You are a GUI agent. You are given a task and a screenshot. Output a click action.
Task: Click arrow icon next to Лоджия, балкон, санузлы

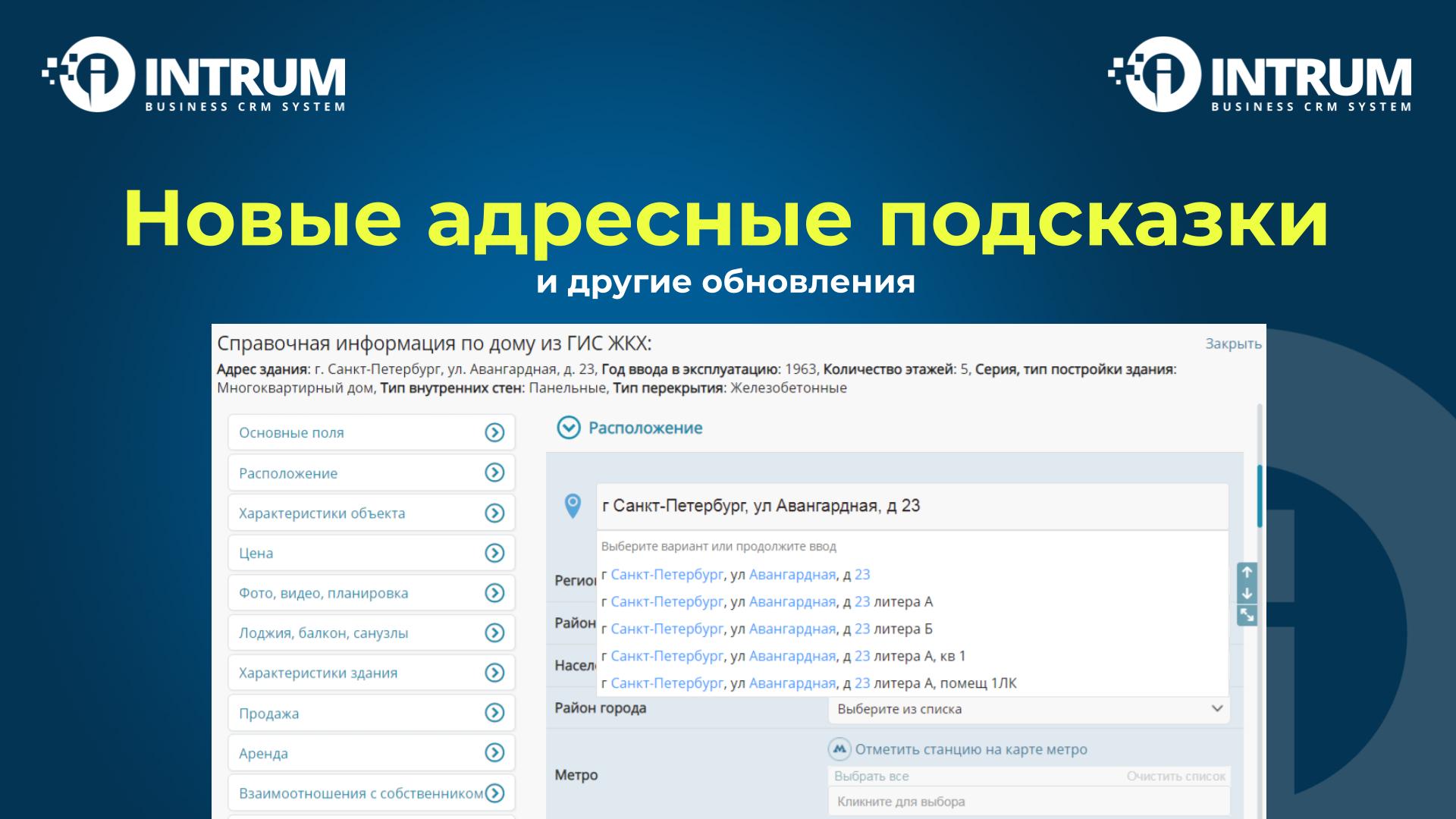pos(494,632)
